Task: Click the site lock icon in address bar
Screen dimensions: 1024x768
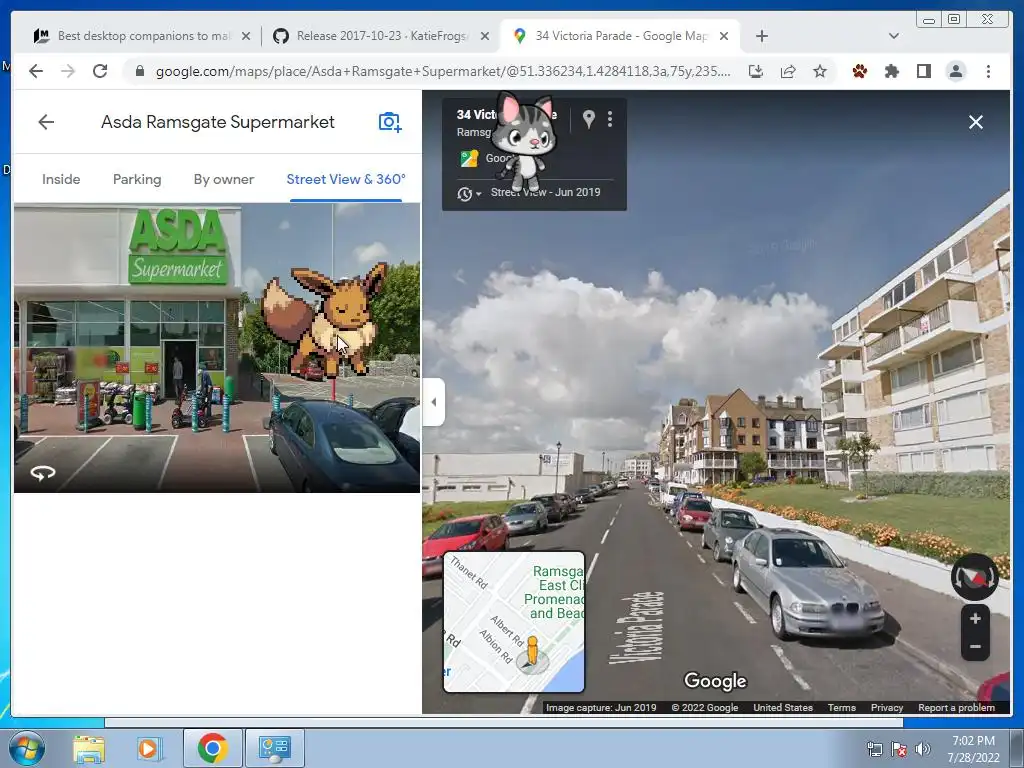Action: [139, 71]
